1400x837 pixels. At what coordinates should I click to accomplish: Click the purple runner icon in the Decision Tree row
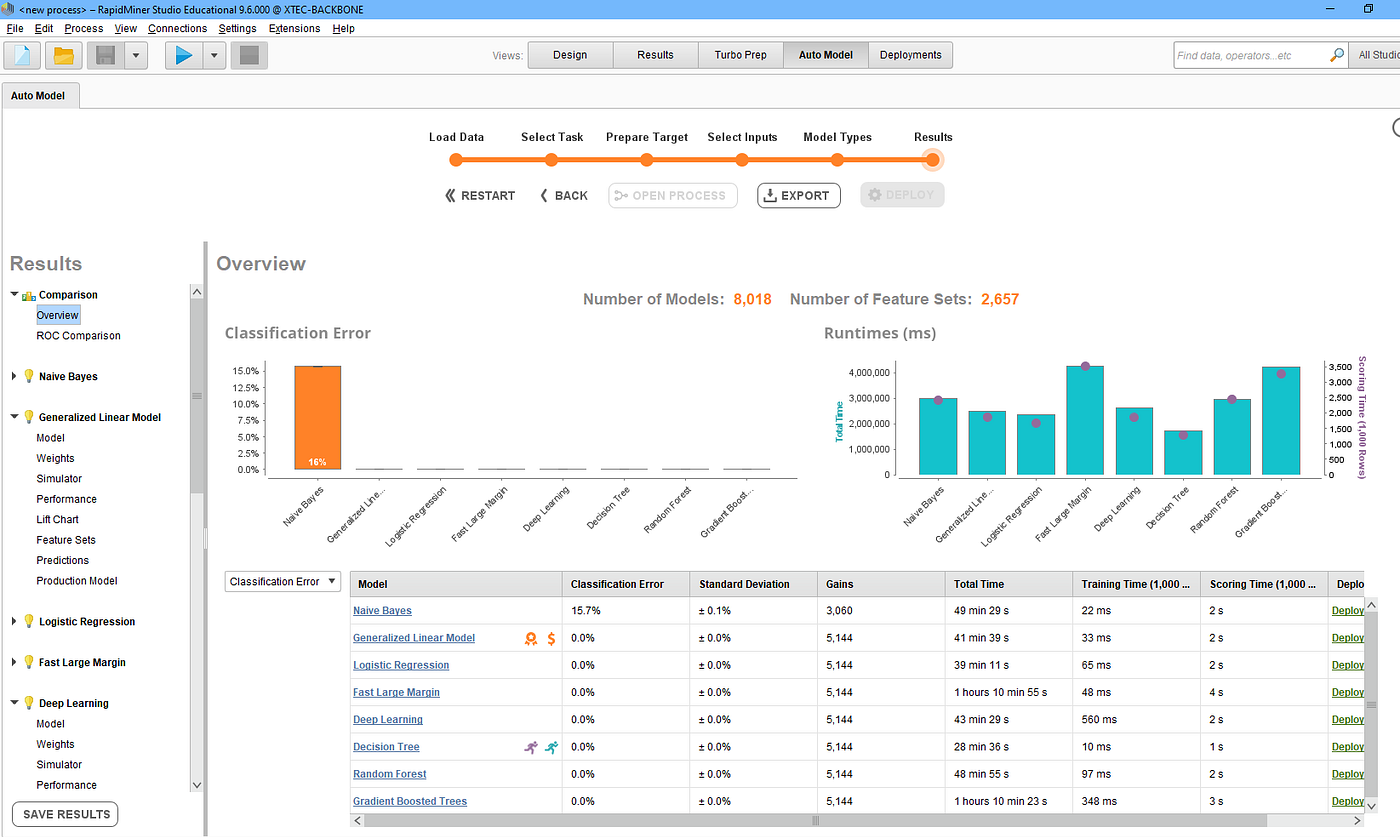pos(531,747)
